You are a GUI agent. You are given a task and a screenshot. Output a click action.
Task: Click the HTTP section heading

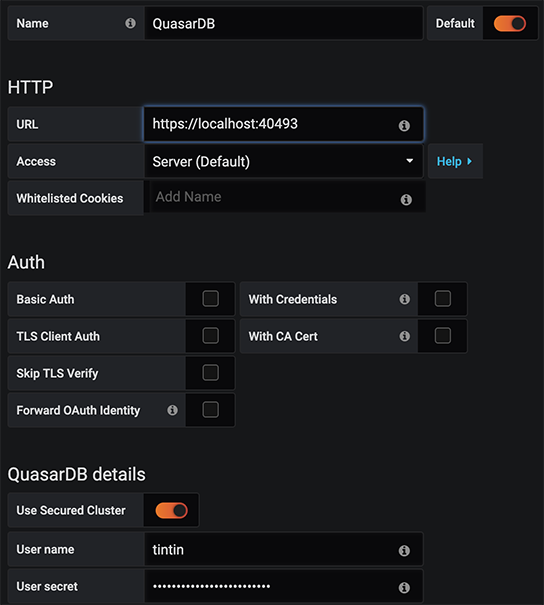coord(30,87)
